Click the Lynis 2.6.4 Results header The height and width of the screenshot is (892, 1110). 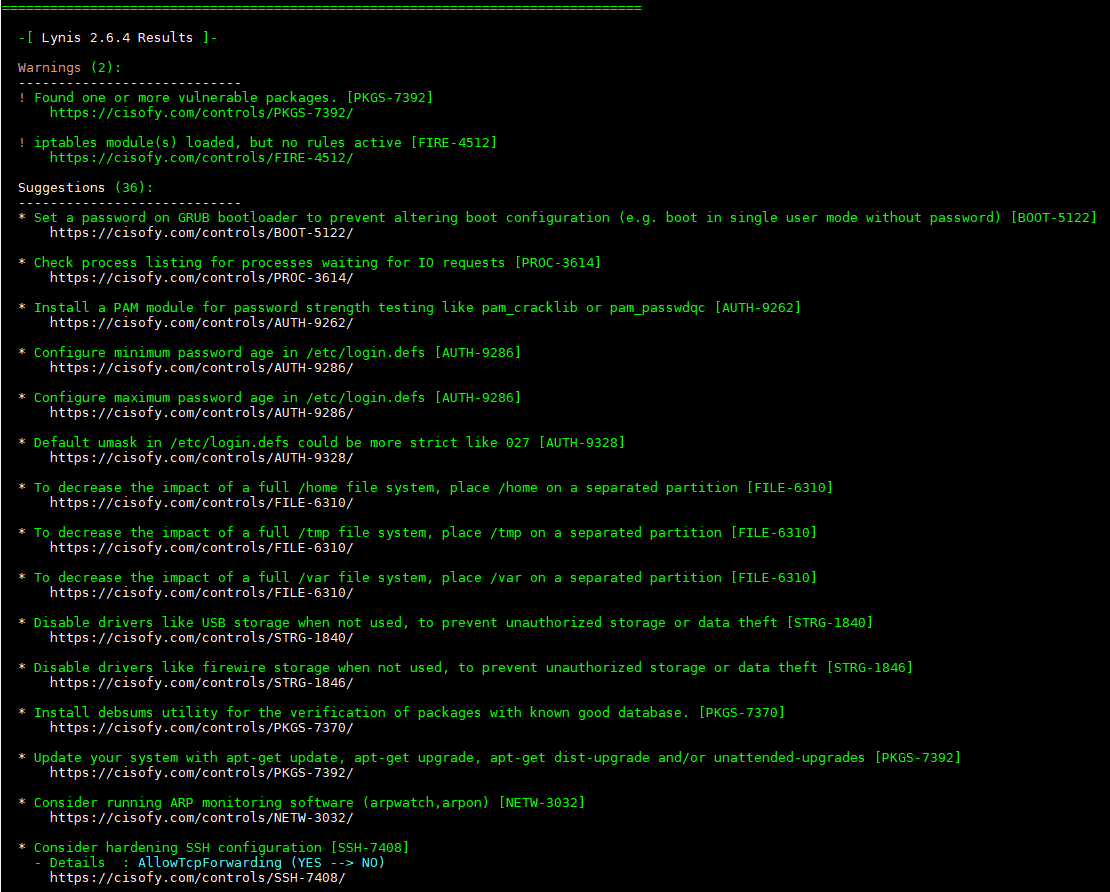coord(118,38)
